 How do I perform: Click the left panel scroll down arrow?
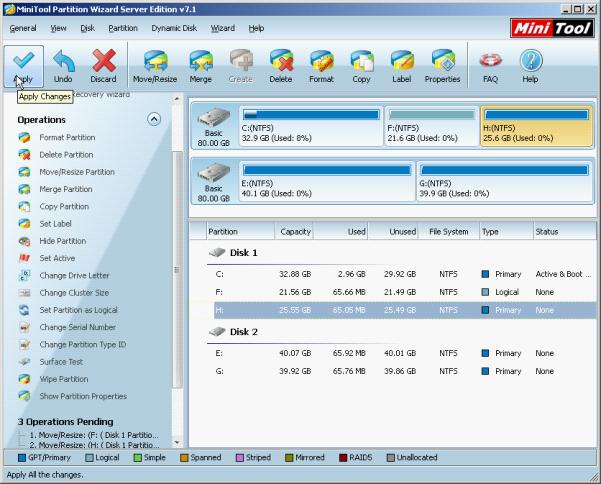177,442
